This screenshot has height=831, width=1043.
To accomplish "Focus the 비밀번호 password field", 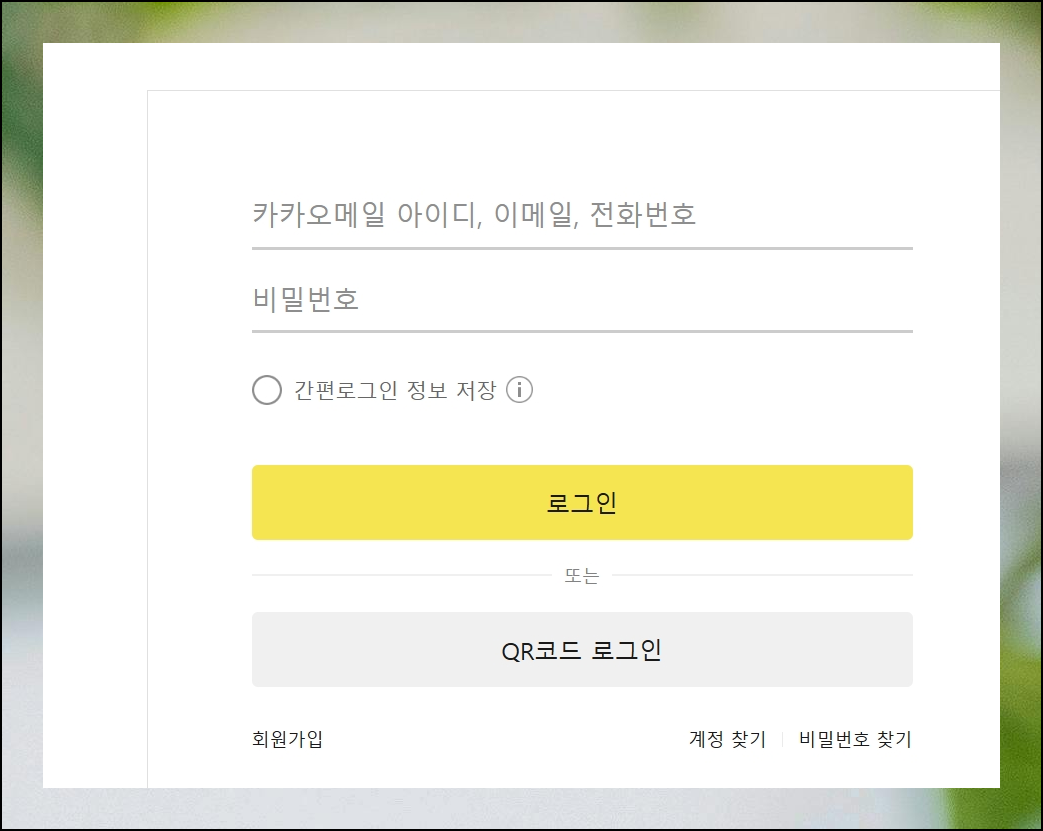I will click(582, 299).
